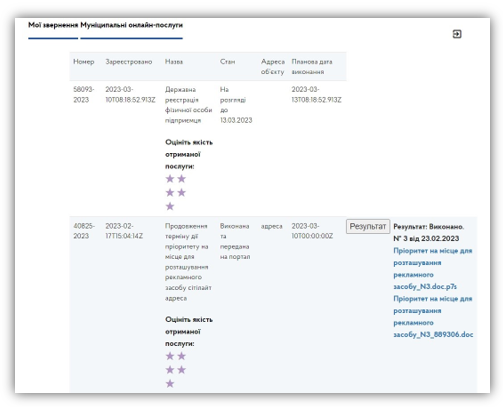This screenshot has width=503, height=407.
Task: Select the fourth star for application 40825-2023
Action: tap(182, 370)
